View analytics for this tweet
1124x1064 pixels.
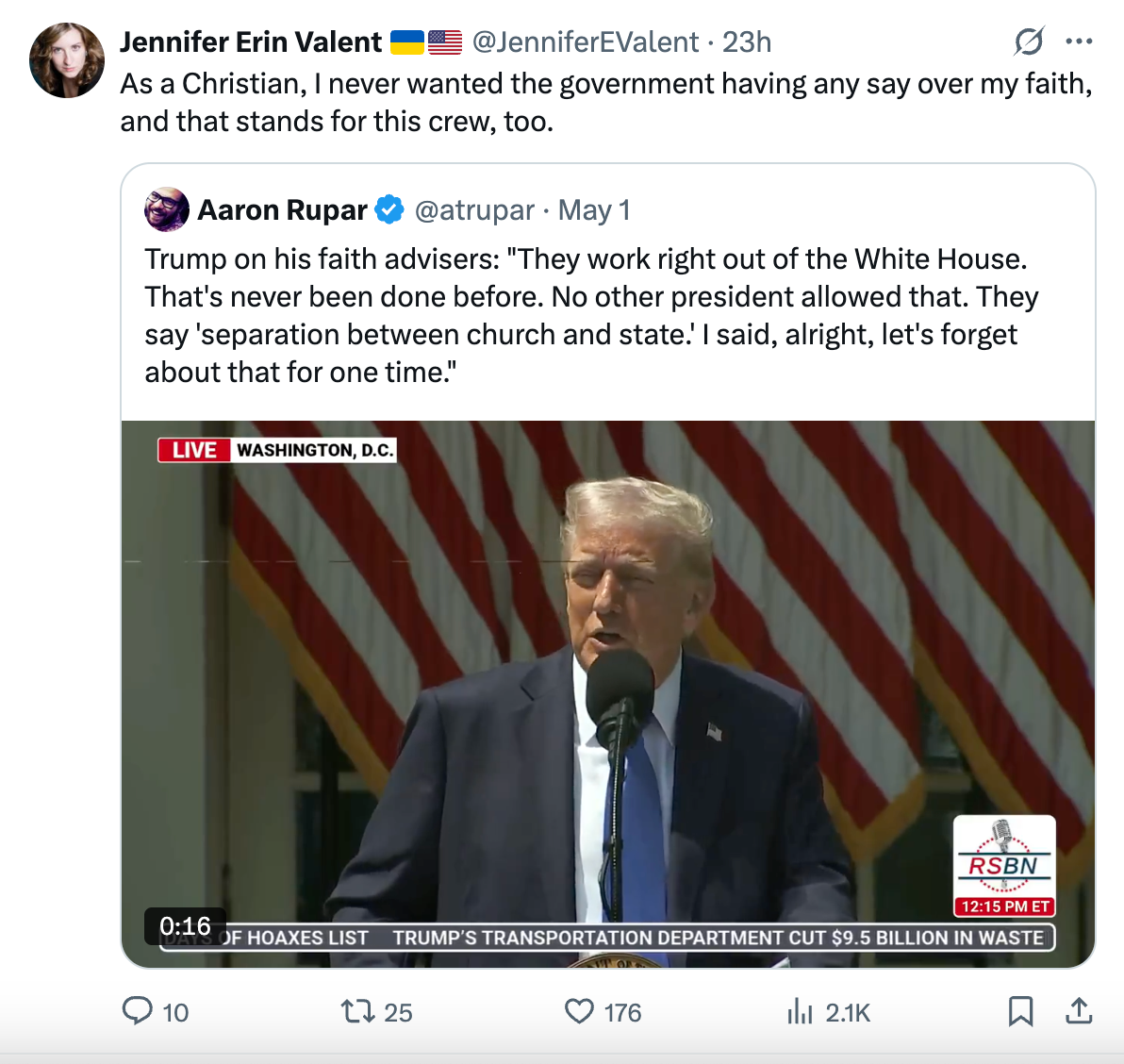[801, 1012]
